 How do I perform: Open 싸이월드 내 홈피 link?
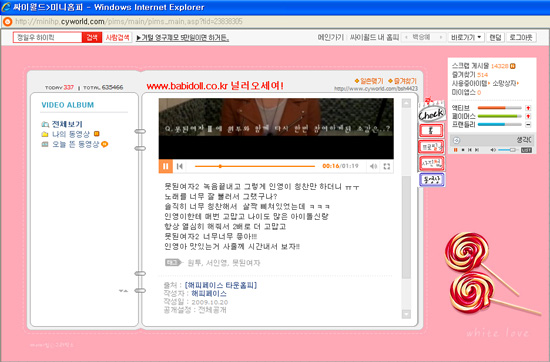point(374,37)
